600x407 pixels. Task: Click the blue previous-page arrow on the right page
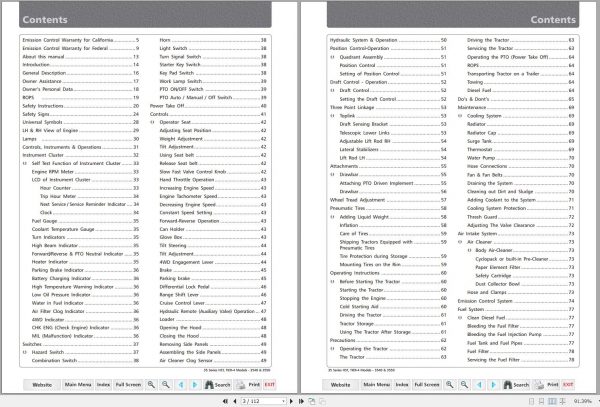click(480, 384)
